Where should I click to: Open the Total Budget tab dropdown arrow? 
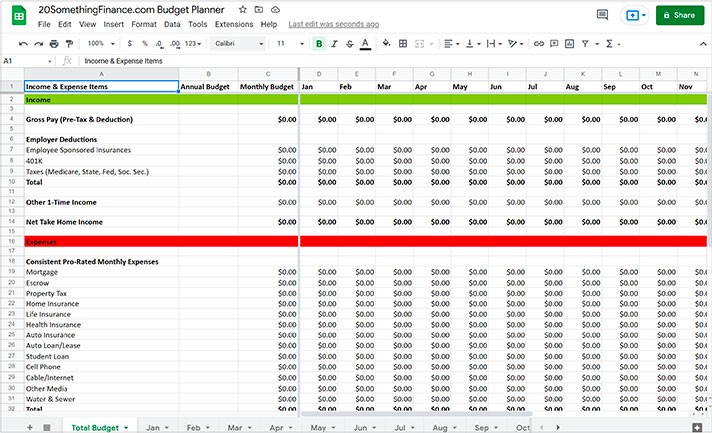126,428
